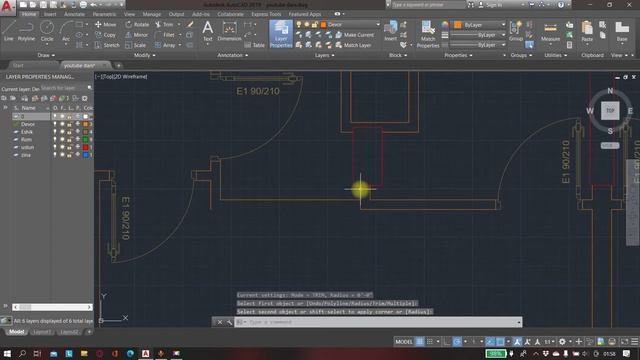Click the TOP face of ViewCube
640x360 pixels.
(610, 111)
